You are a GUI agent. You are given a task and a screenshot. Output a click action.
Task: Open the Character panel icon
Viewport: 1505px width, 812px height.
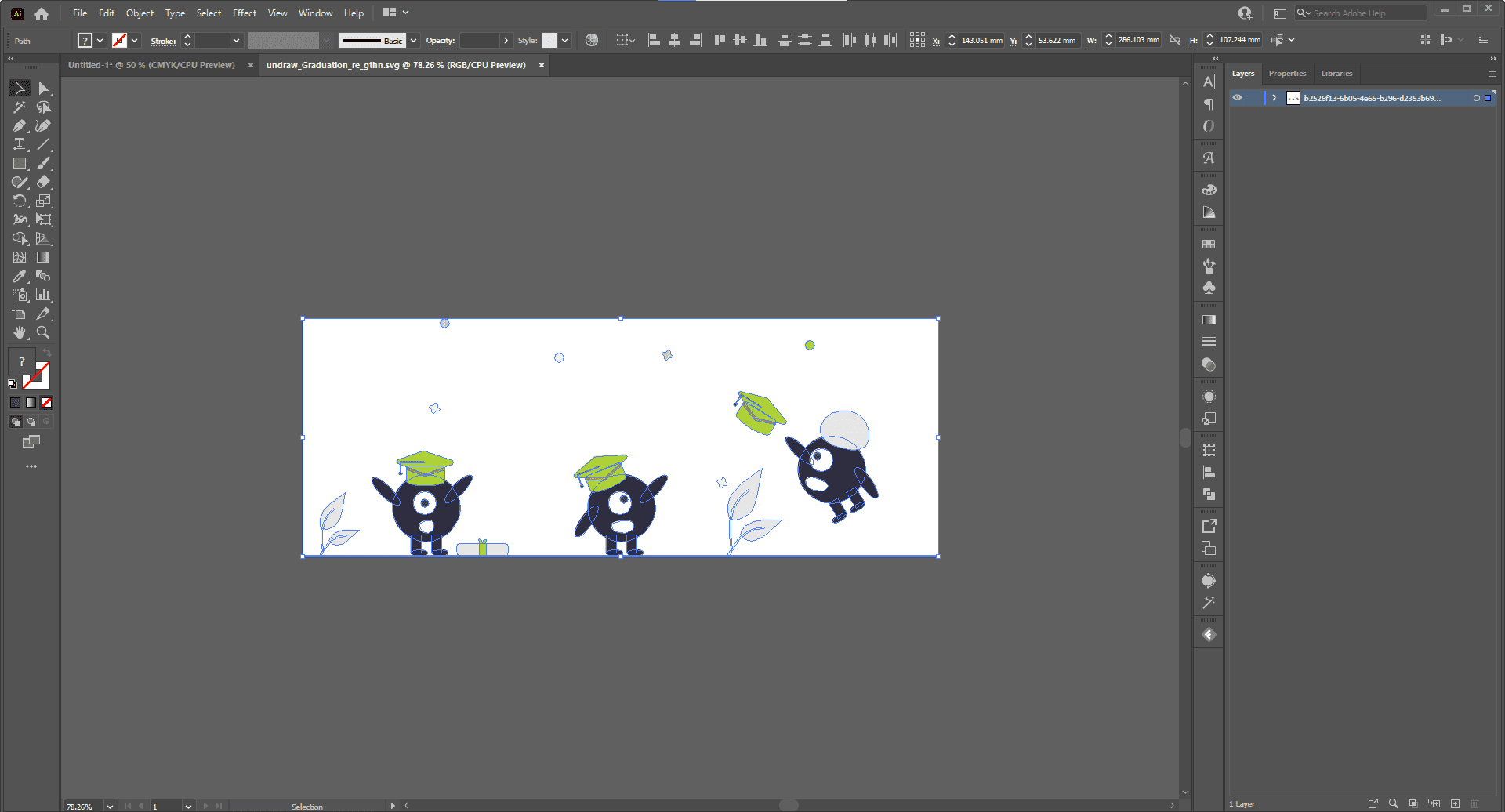coord(1209,82)
